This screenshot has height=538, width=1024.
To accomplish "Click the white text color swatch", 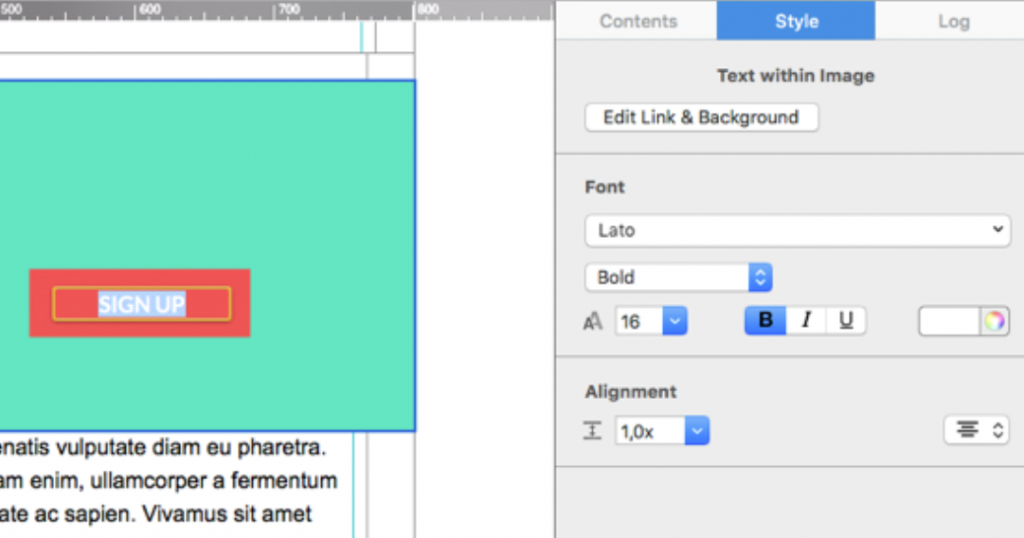I will click(950, 321).
